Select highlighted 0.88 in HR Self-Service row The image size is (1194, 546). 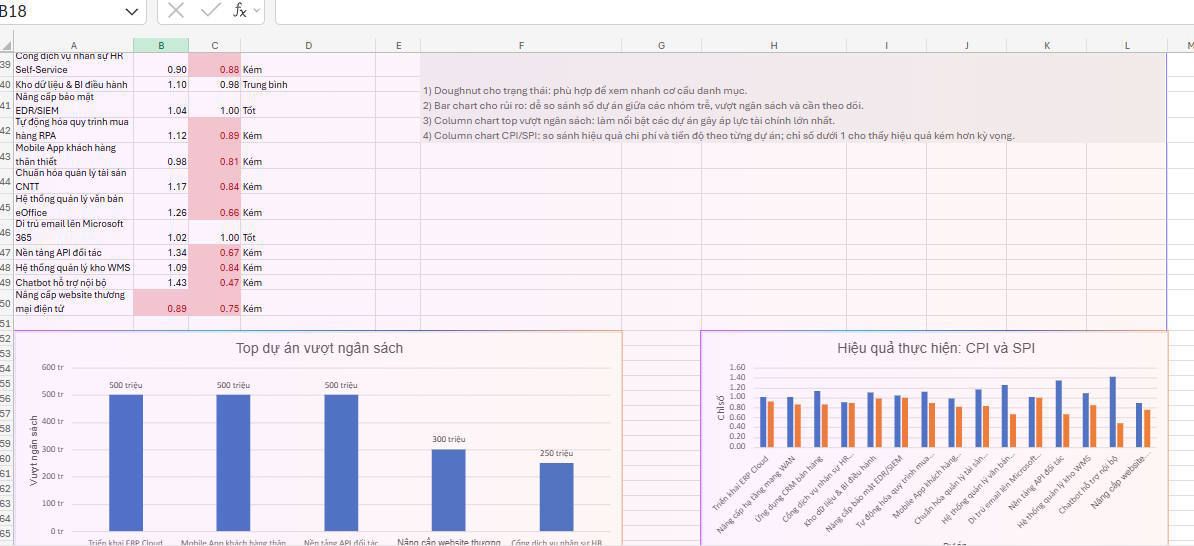point(215,65)
